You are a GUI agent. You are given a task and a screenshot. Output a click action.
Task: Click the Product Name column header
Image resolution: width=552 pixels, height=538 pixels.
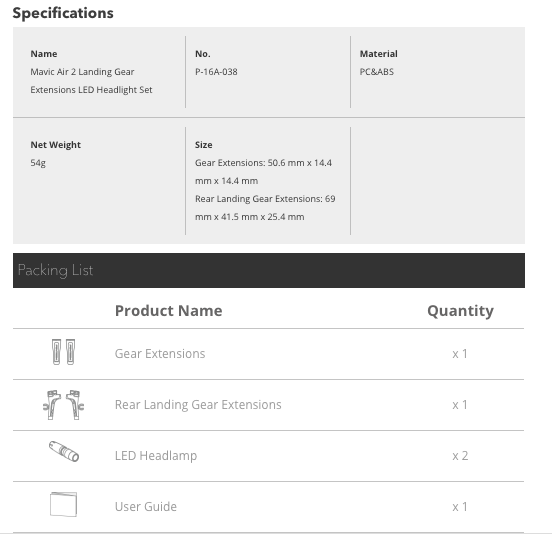[x=169, y=311]
